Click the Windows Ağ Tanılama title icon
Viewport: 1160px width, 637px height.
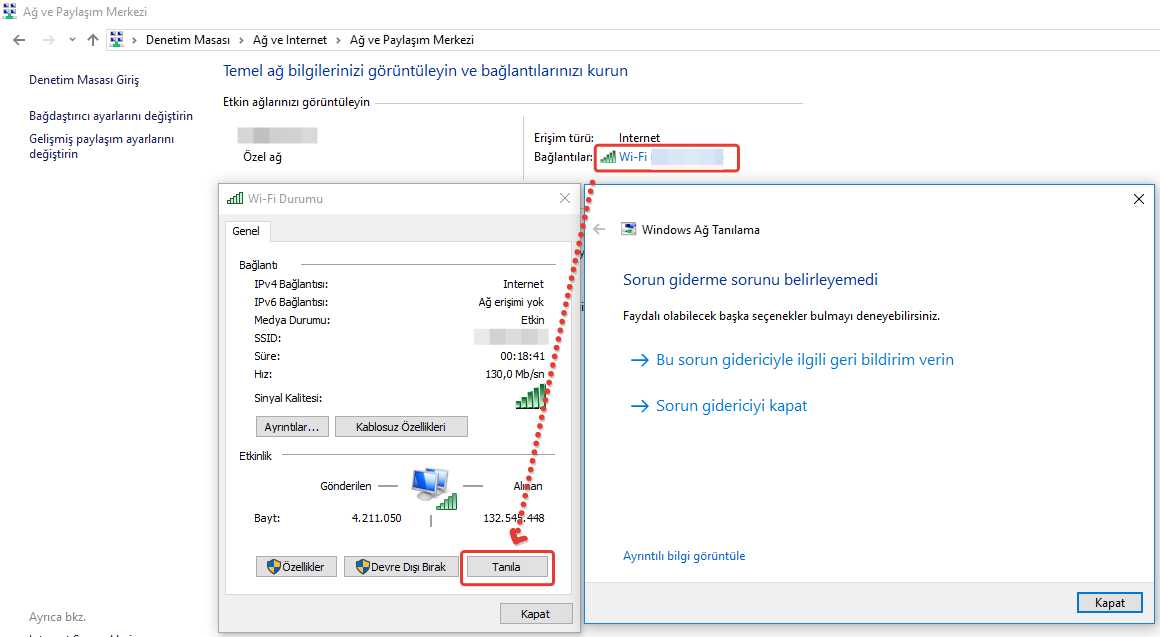click(x=628, y=229)
